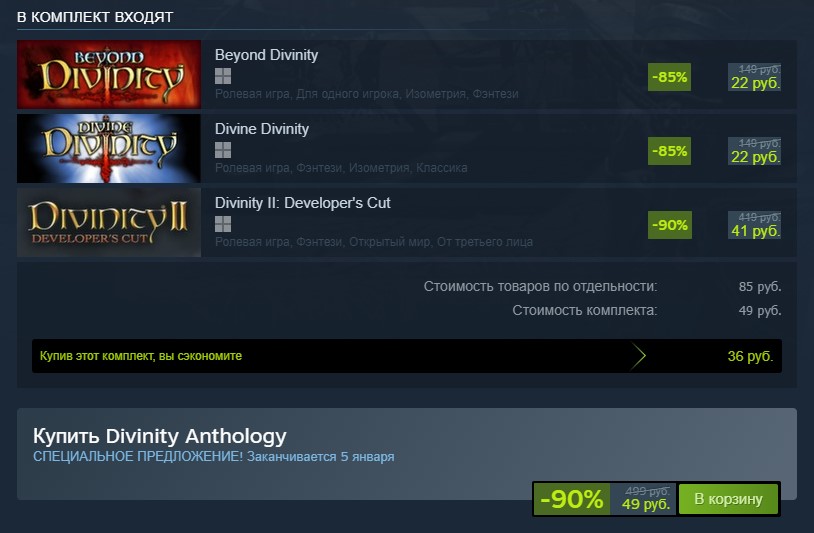Click the 22 руб. price of Divine Divinity
Viewport: 814px width, 533px height.
[755, 157]
